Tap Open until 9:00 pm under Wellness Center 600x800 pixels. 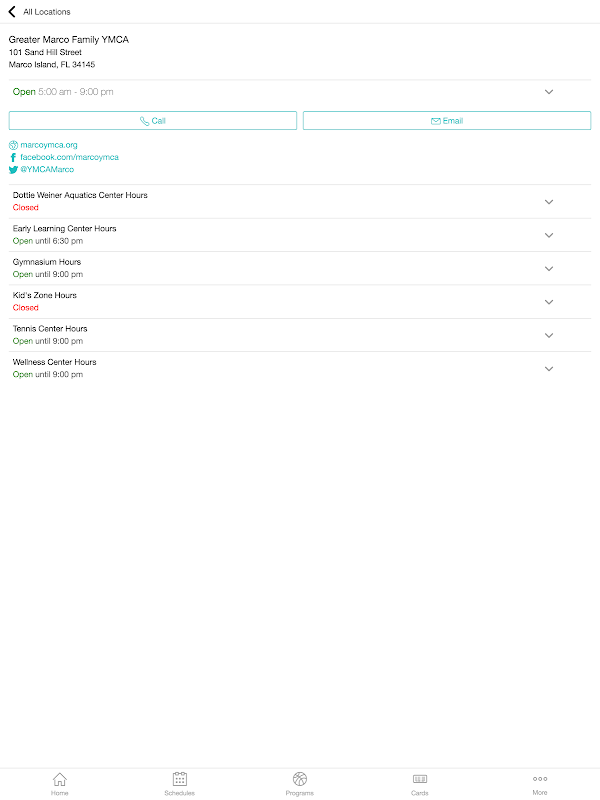[x=48, y=374]
